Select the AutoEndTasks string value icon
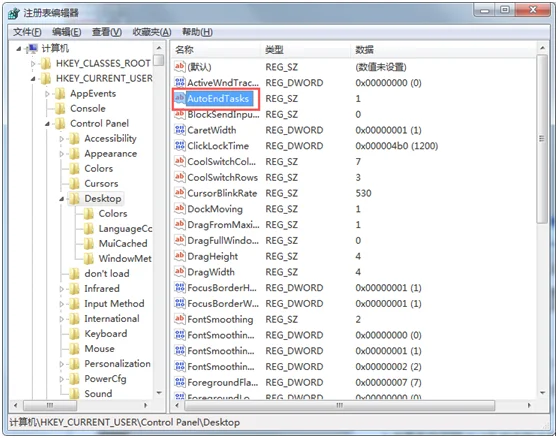 pyautogui.click(x=180, y=98)
